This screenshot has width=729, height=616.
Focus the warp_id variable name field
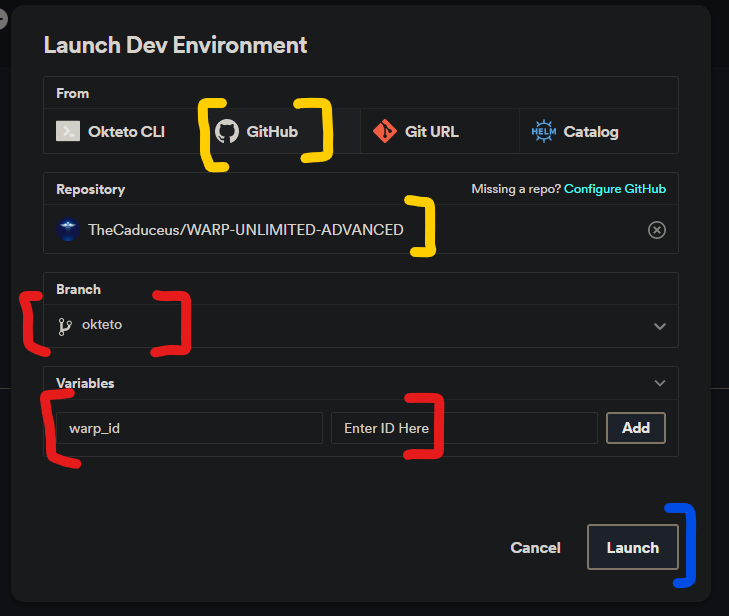click(189, 428)
